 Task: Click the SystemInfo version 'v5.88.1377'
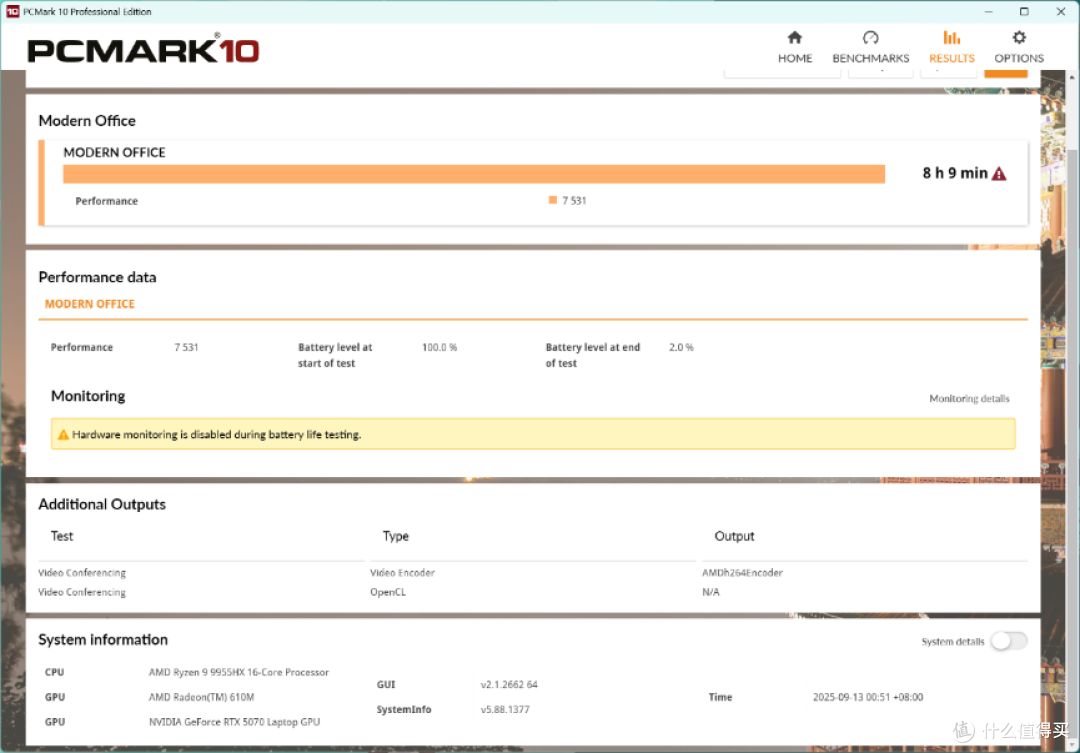(x=505, y=709)
